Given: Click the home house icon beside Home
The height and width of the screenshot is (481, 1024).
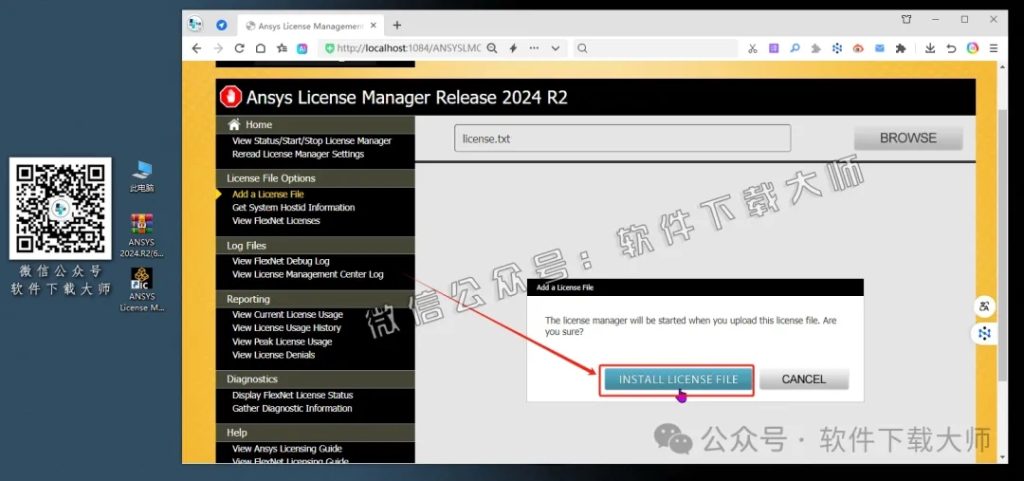Looking at the screenshot, I should coord(234,124).
